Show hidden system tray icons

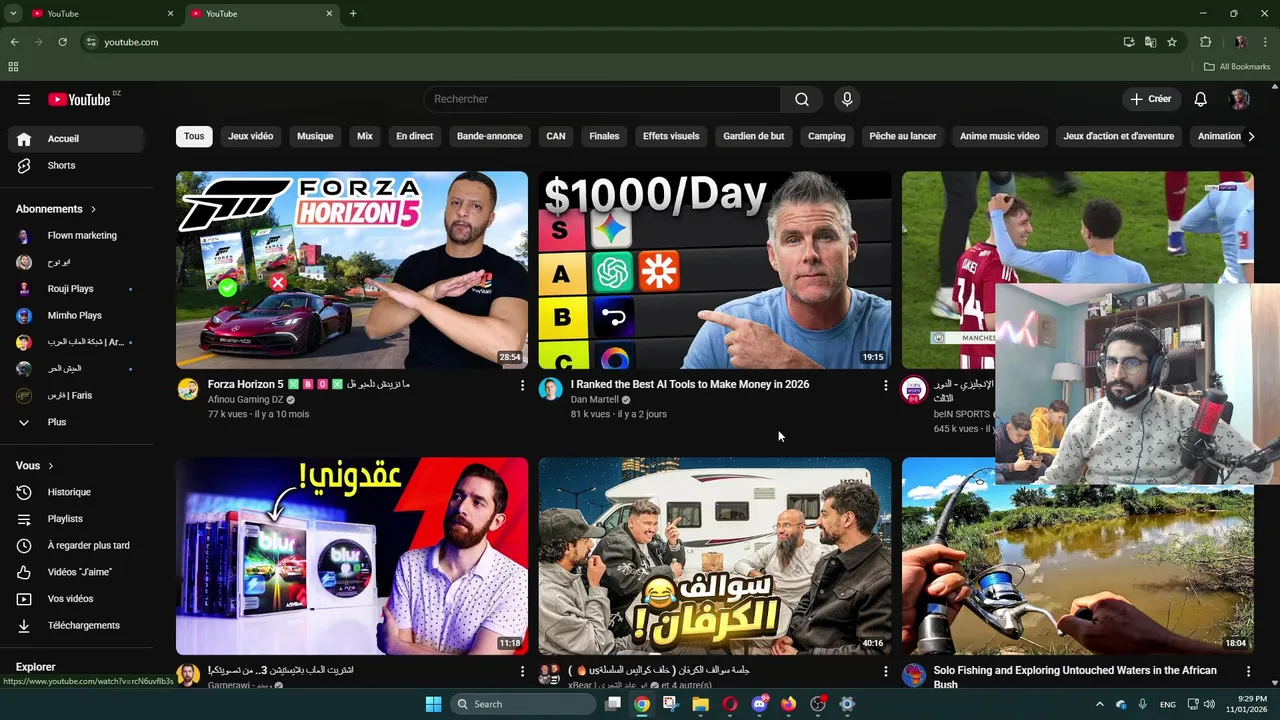(1100, 704)
